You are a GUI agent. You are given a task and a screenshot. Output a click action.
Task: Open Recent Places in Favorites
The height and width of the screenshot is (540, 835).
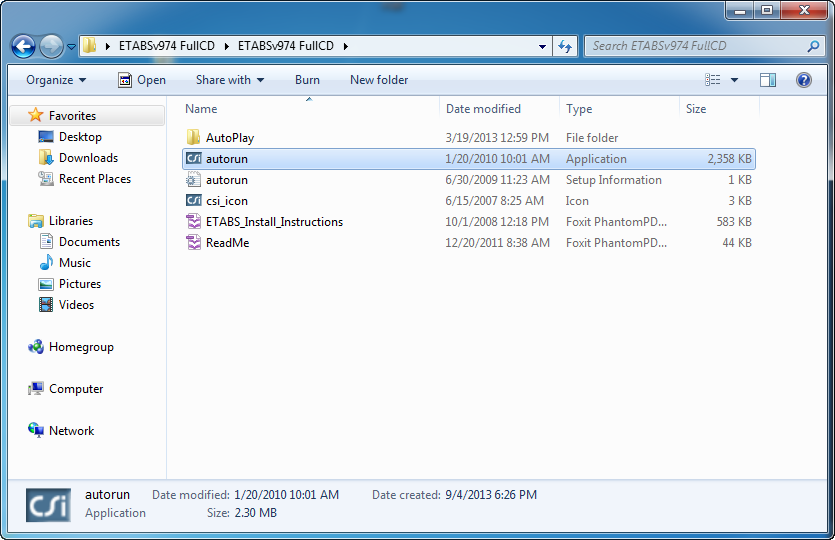pyautogui.click(x=95, y=179)
